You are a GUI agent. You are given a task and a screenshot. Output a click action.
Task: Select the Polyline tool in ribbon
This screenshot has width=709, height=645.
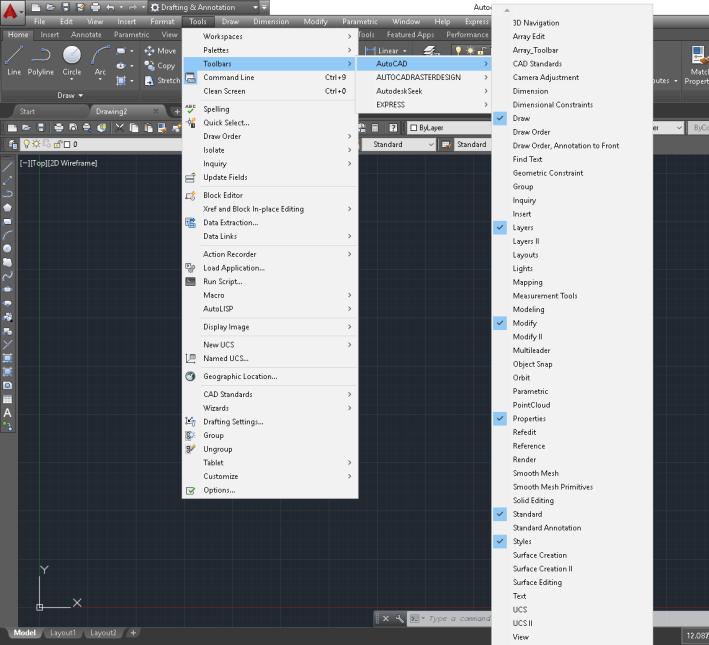(40, 60)
